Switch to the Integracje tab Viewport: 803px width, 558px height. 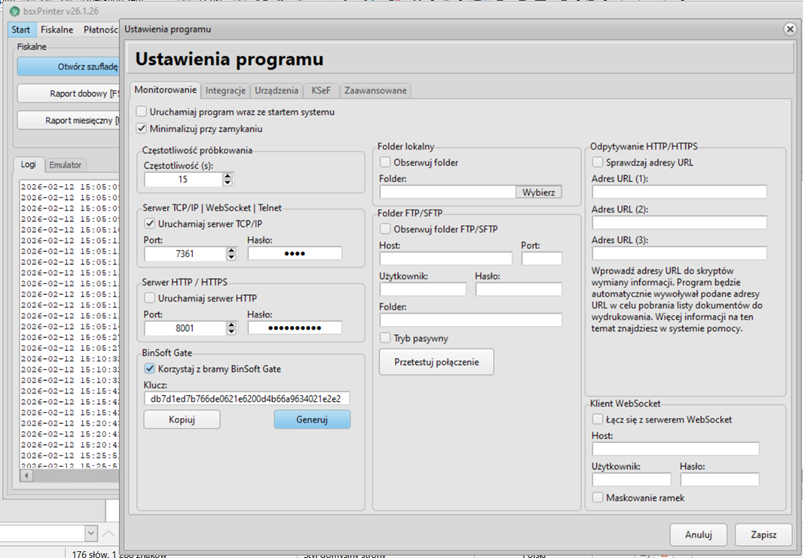pyautogui.click(x=225, y=90)
